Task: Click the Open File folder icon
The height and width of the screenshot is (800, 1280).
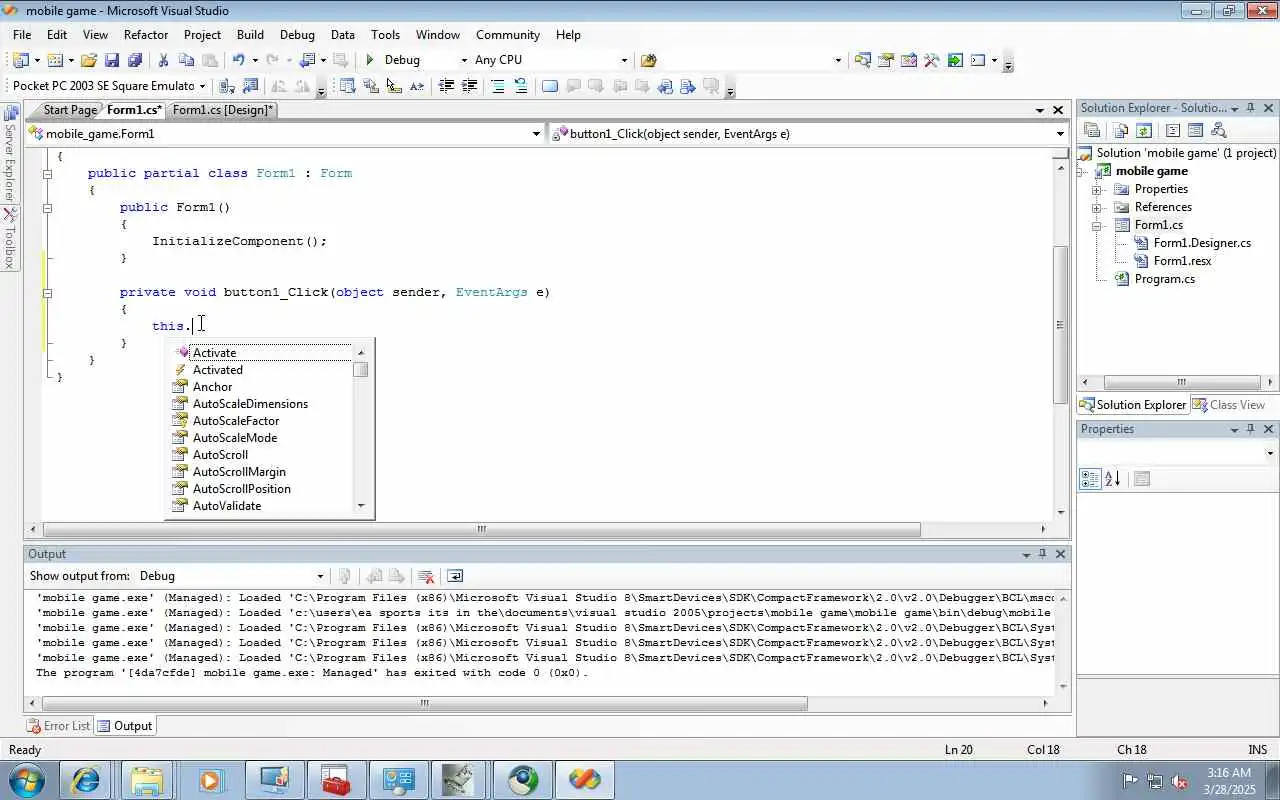Action: 89,60
